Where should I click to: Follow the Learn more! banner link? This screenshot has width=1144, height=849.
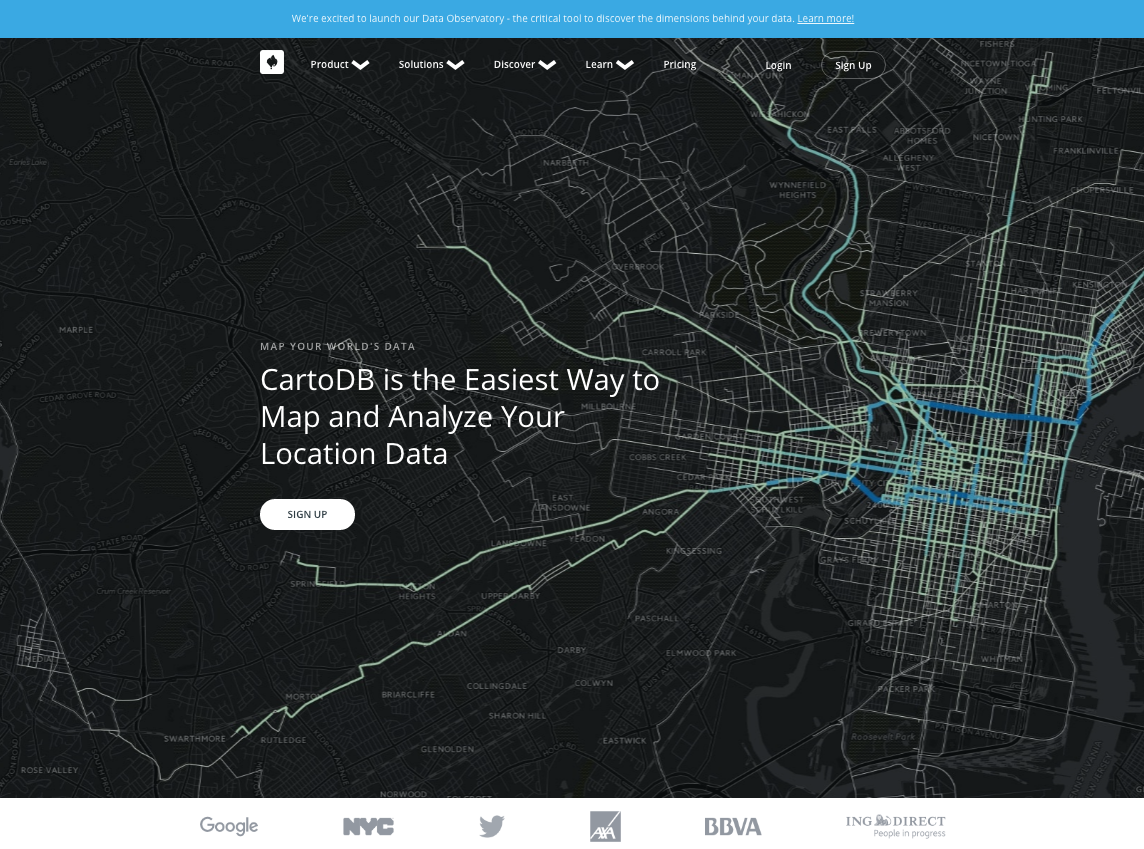(825, 18)
